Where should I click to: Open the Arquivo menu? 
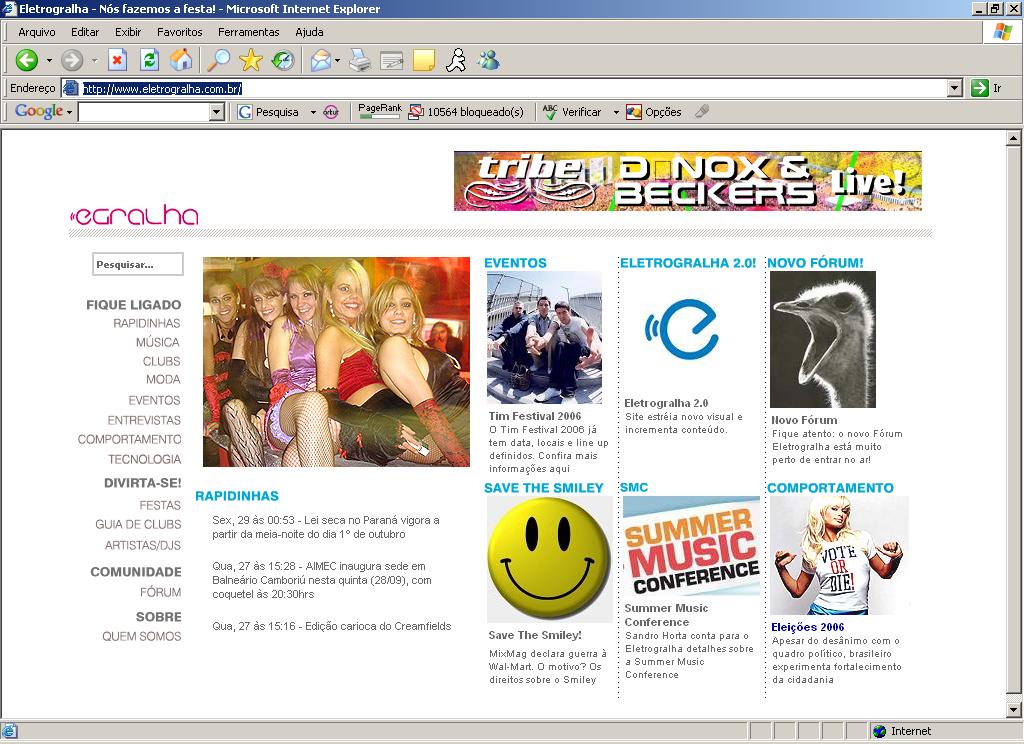pyautogui.click(x=37, y=32)
